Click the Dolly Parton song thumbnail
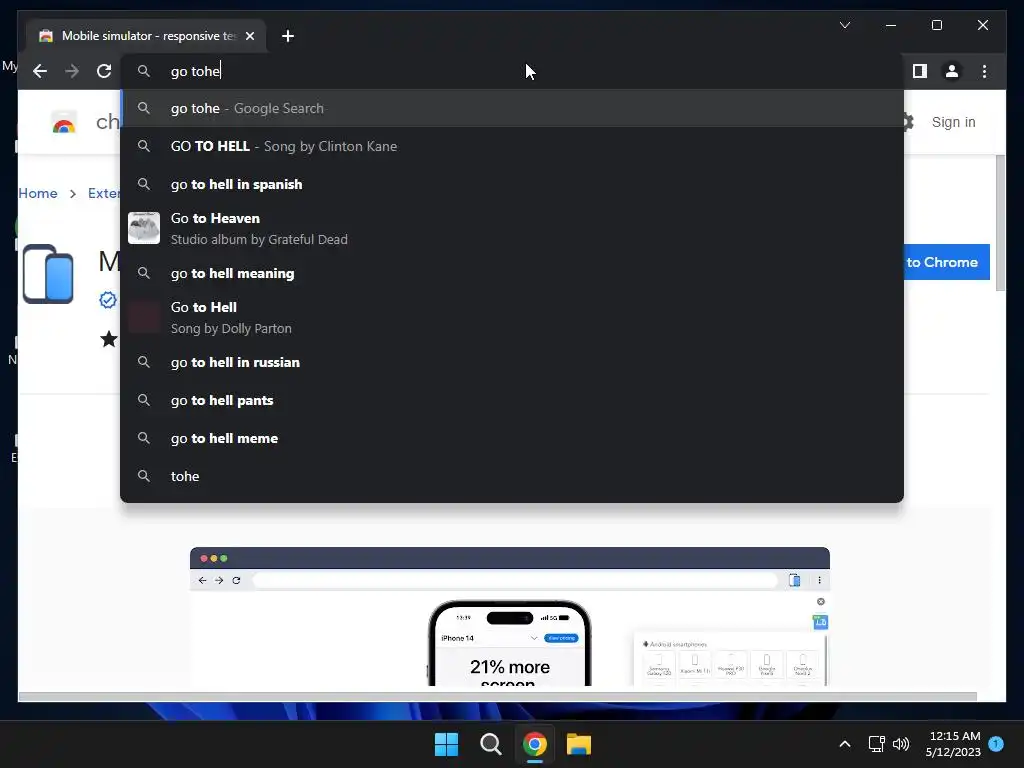 [x=144, y=317]
